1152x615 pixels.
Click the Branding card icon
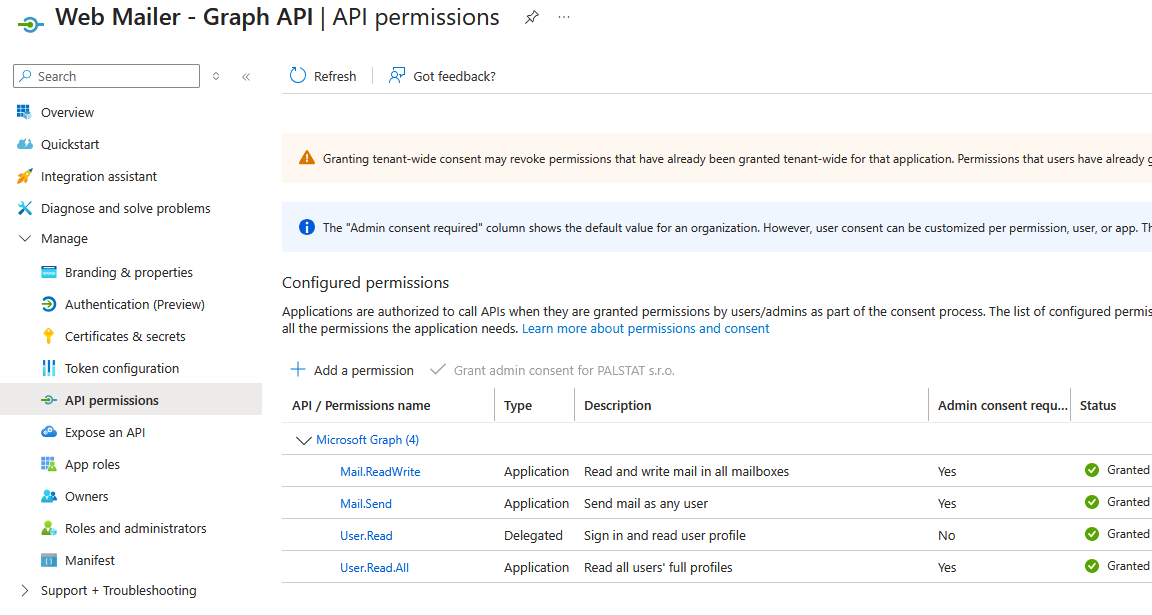coord(48,272)
